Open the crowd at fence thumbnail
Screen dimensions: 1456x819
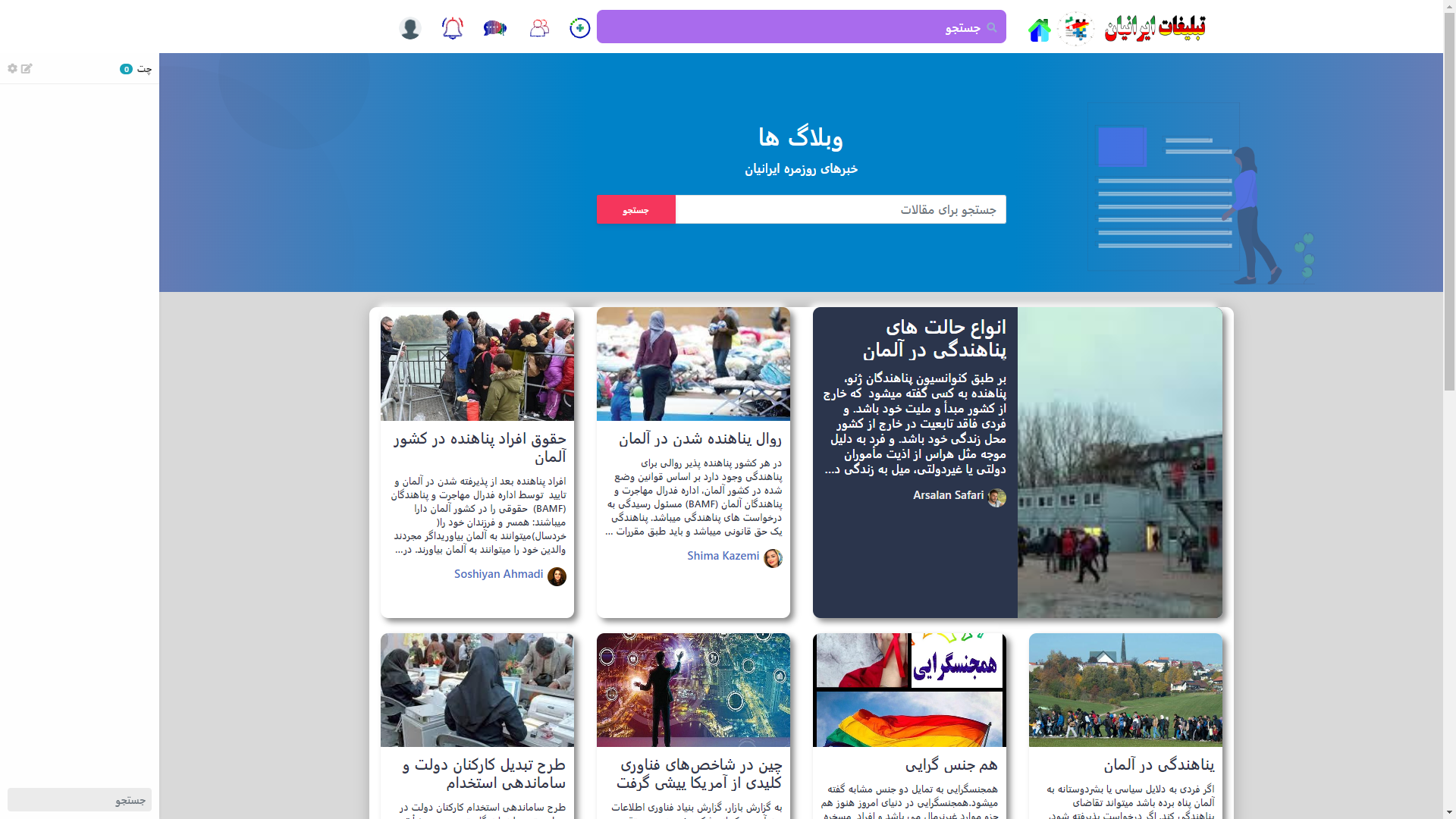click(x=477, y=364)
